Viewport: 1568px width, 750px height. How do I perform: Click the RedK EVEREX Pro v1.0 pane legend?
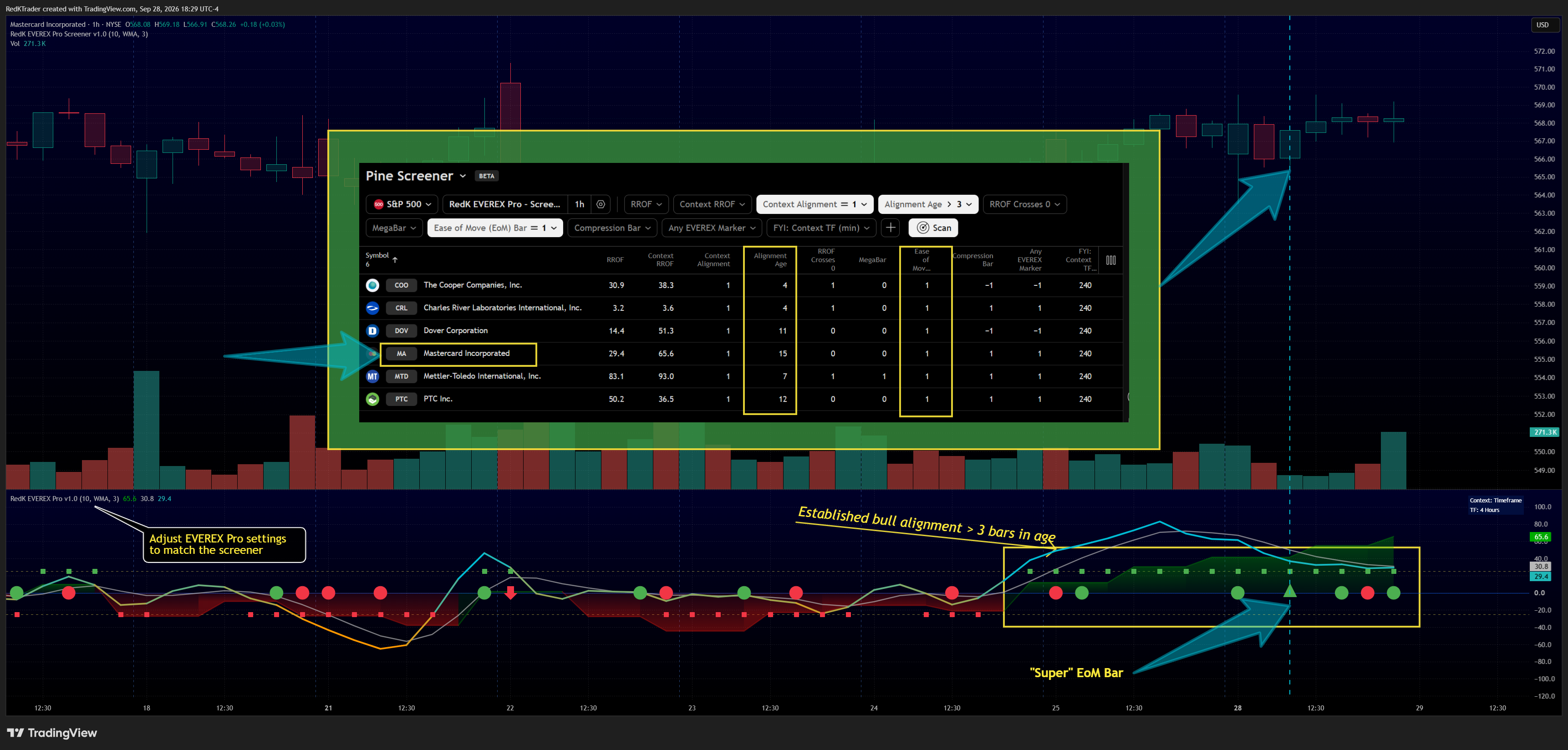[x=65, y=499]
